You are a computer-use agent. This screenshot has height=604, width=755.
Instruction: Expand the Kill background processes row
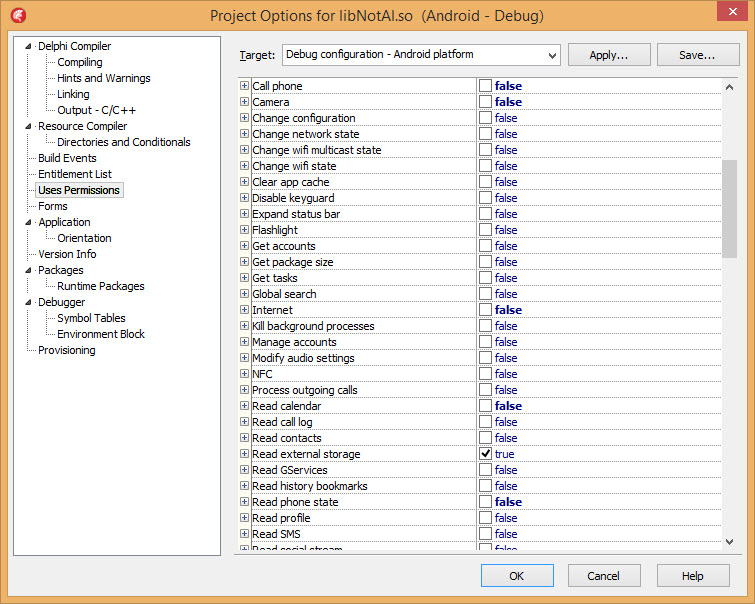(x=244, y=326)
